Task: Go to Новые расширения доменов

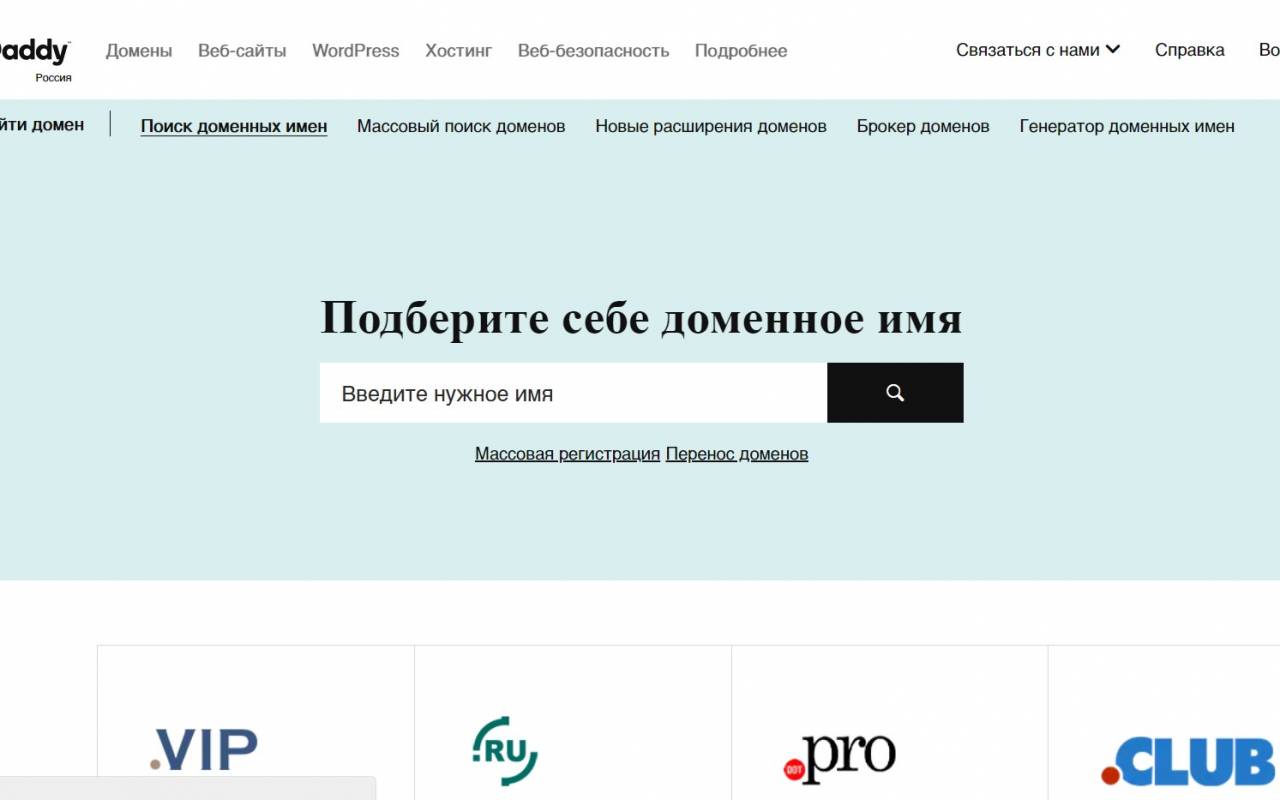Action: tap(711, 126)
